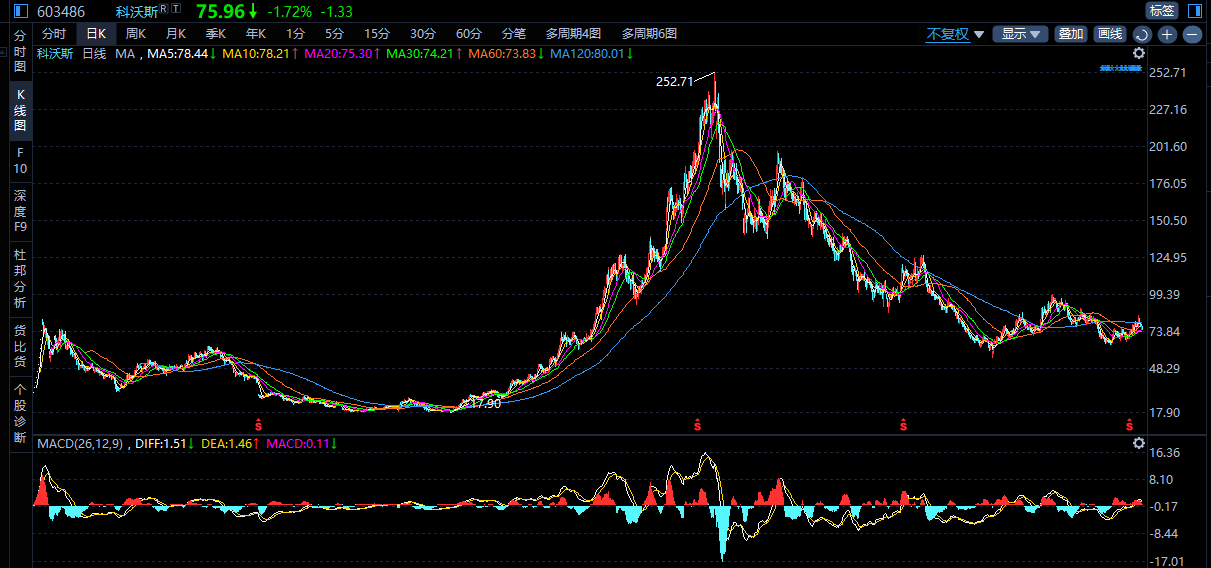The width and height of the screenshot is (1211, 568).
Task: Click the R margin-trading badge beside 科沃斯
Action: coord(164,9)
